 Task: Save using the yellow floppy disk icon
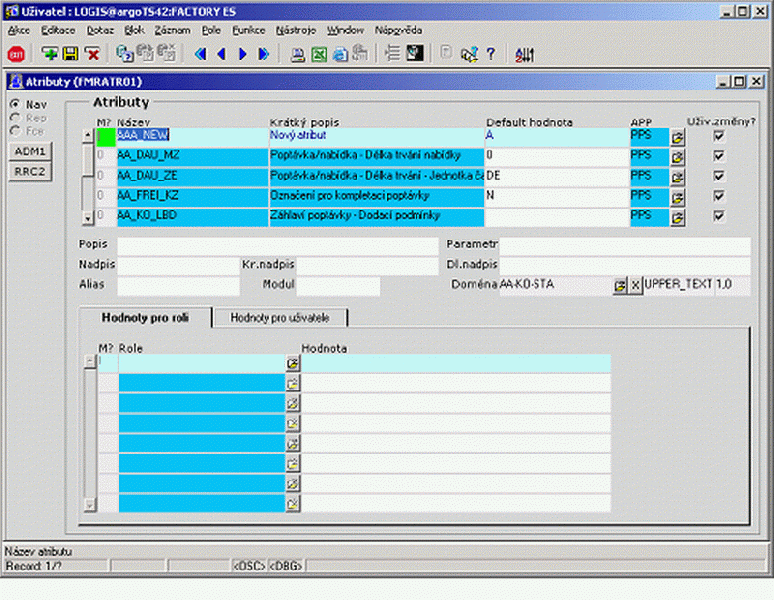70,53
